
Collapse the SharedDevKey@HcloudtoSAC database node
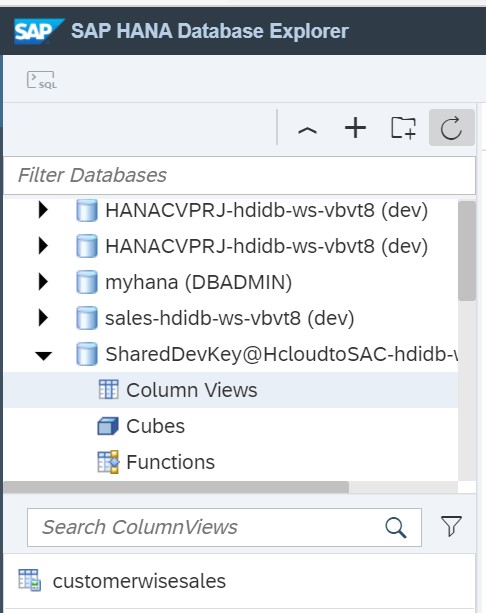(x=43, y=355)
